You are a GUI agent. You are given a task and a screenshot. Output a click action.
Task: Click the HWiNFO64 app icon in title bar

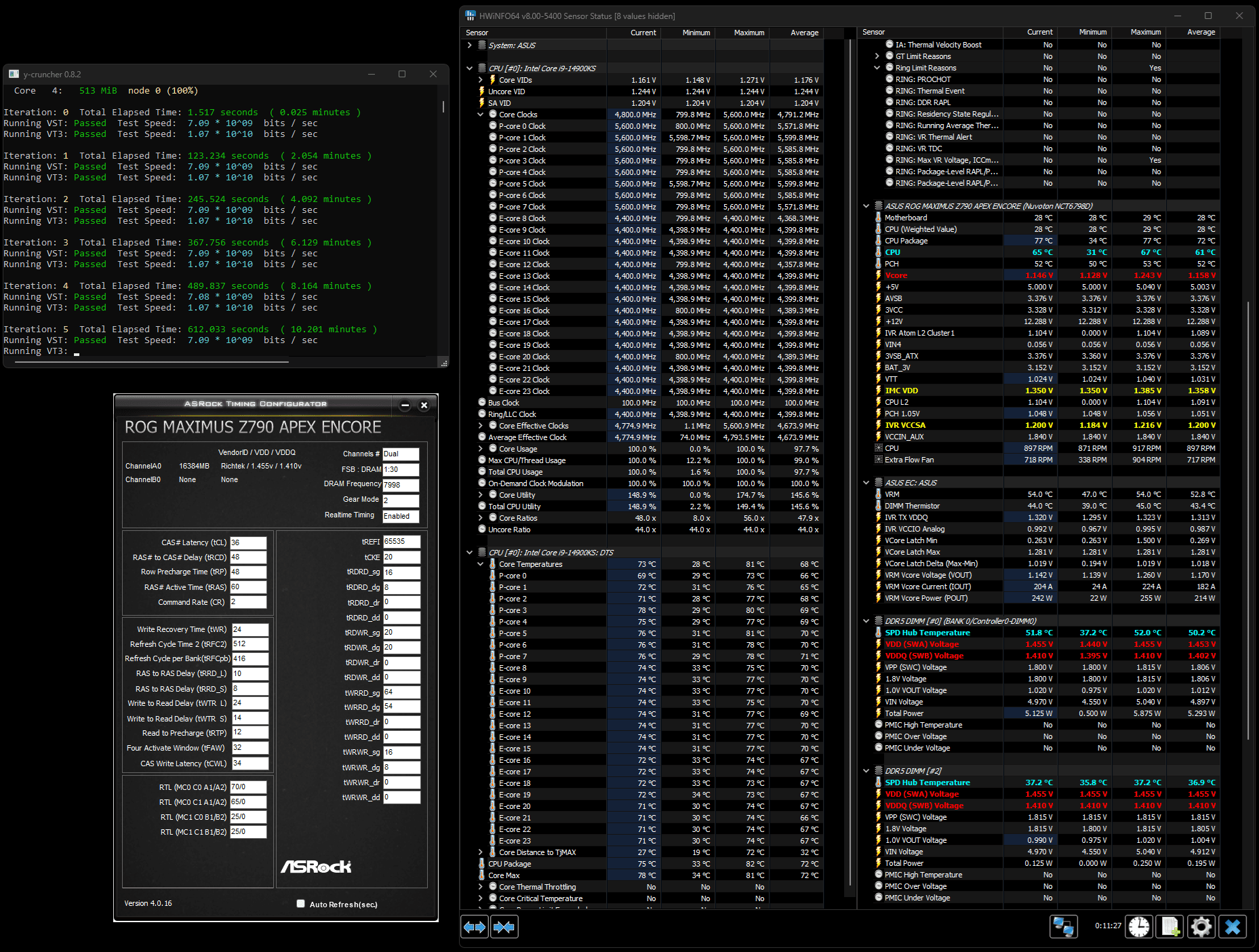point(471,16)
